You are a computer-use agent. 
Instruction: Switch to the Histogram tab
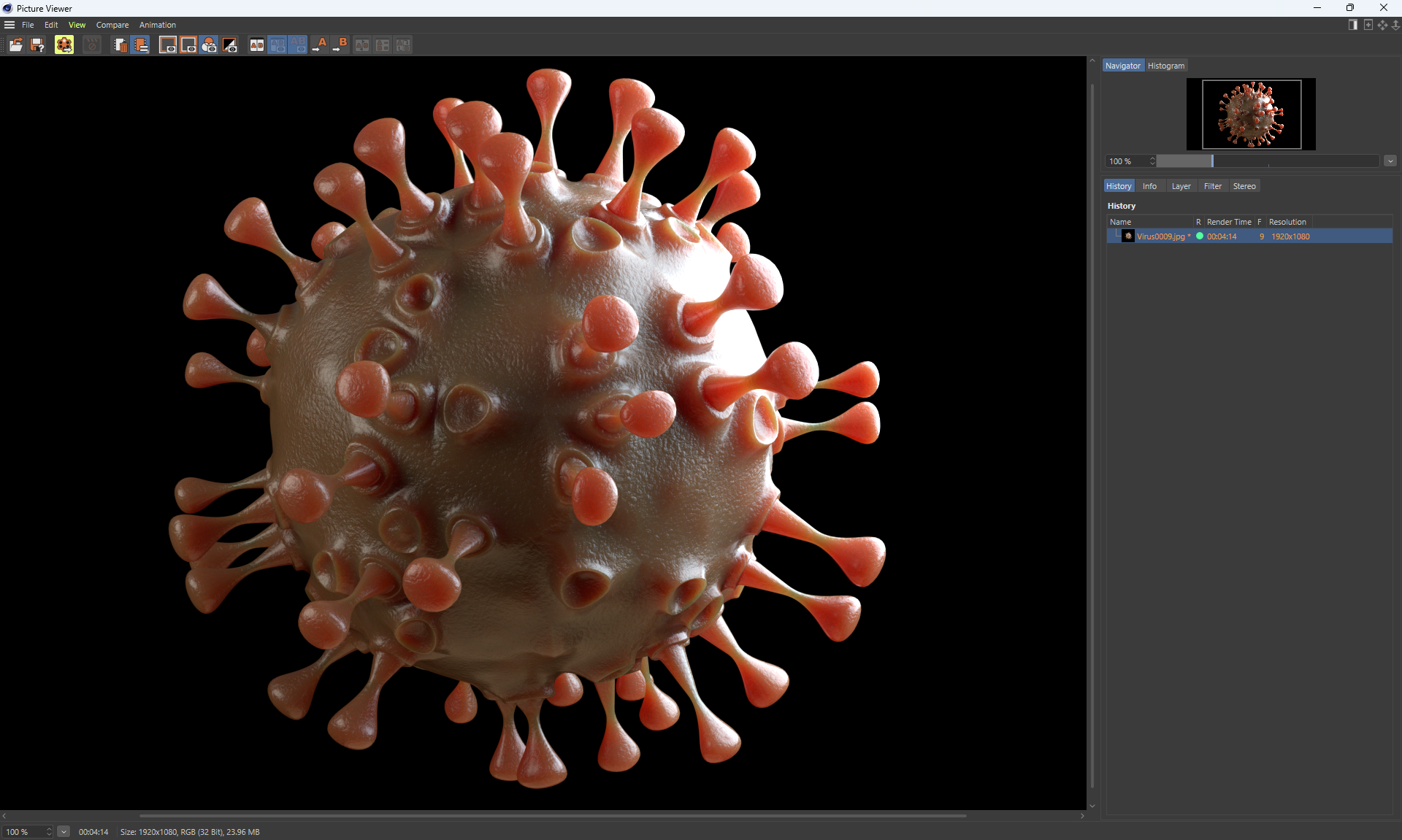tap(1165, 66)
